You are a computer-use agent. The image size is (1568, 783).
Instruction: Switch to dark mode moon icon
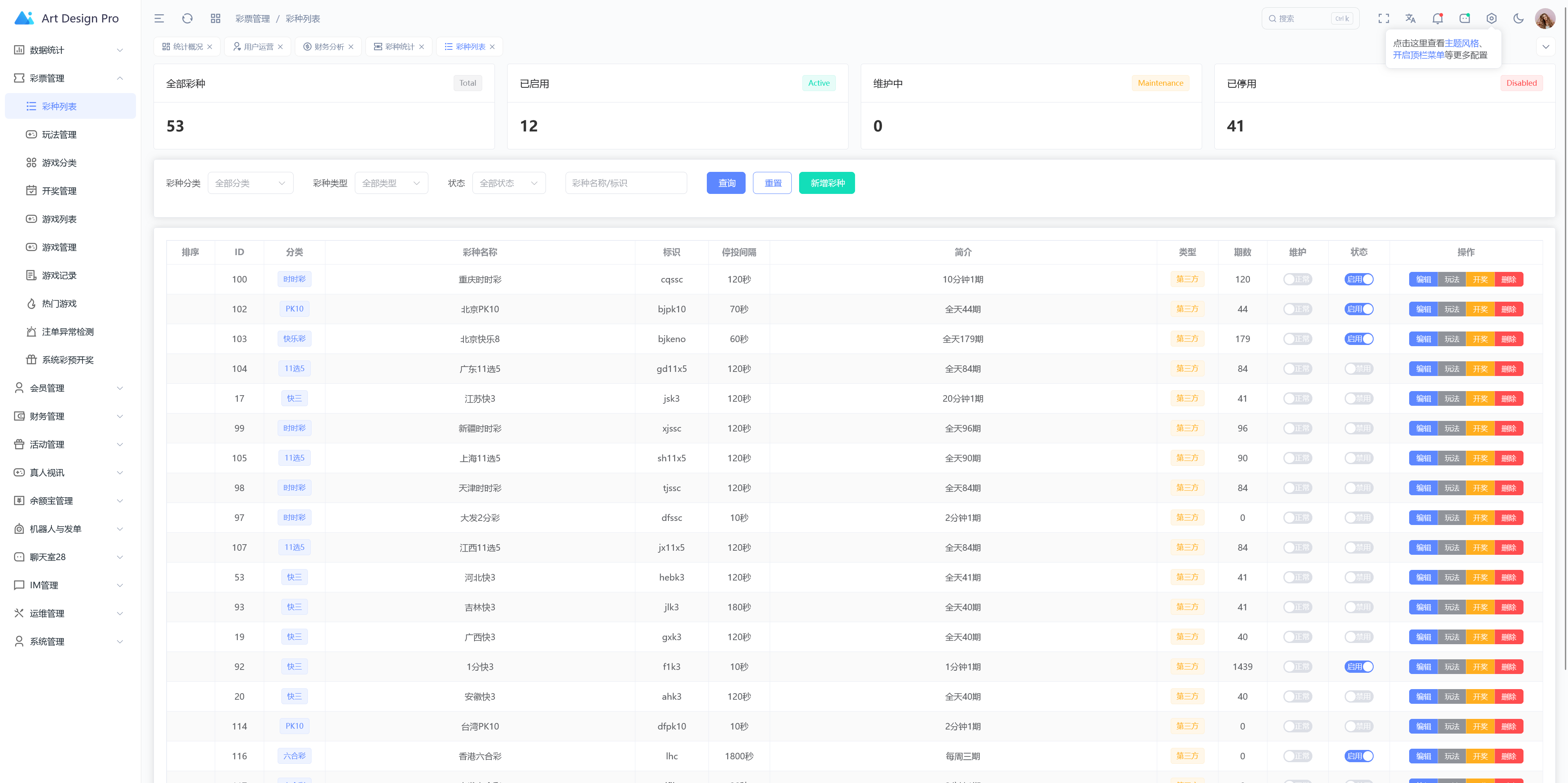1518,18
